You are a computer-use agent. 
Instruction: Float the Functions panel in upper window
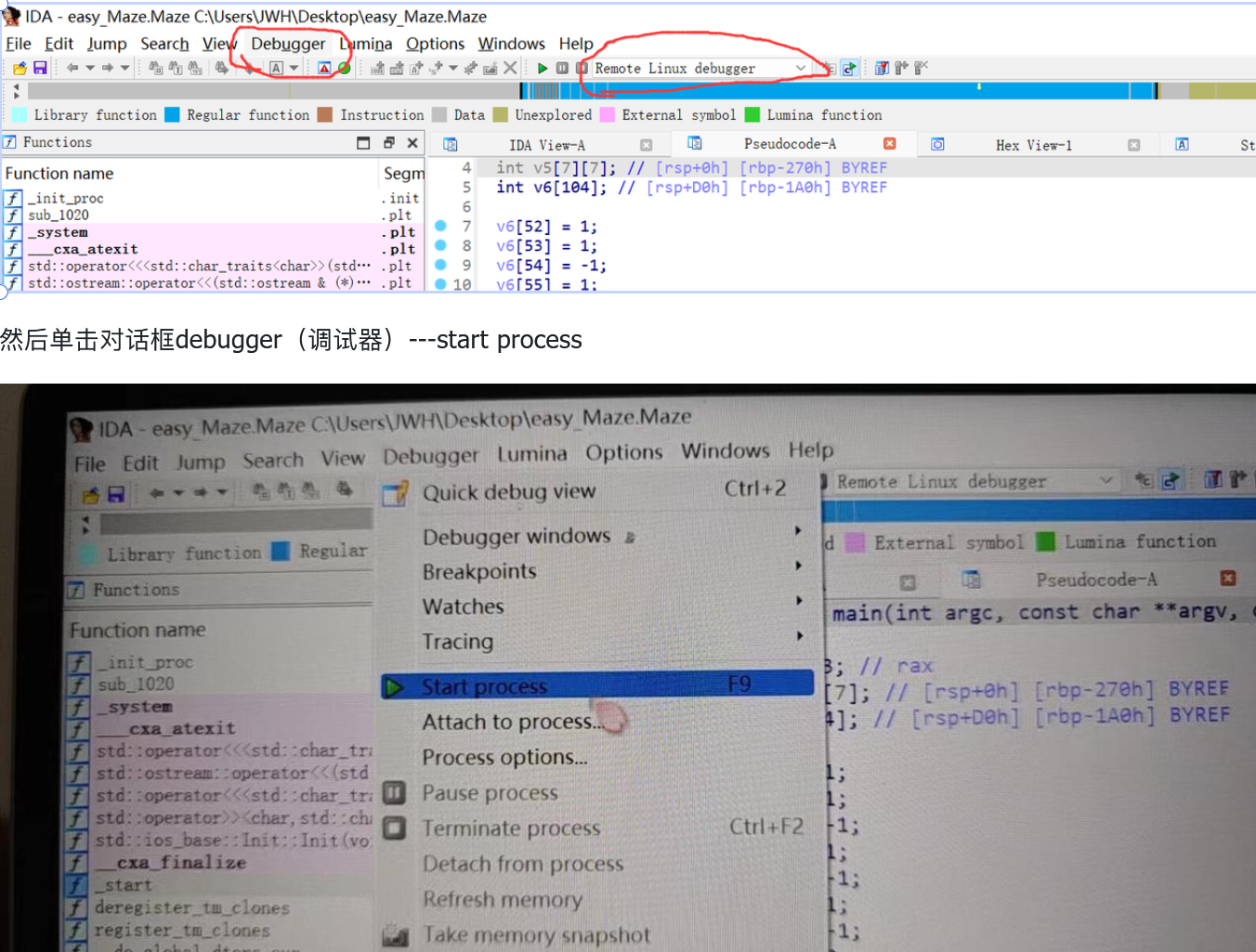(388, 143)
